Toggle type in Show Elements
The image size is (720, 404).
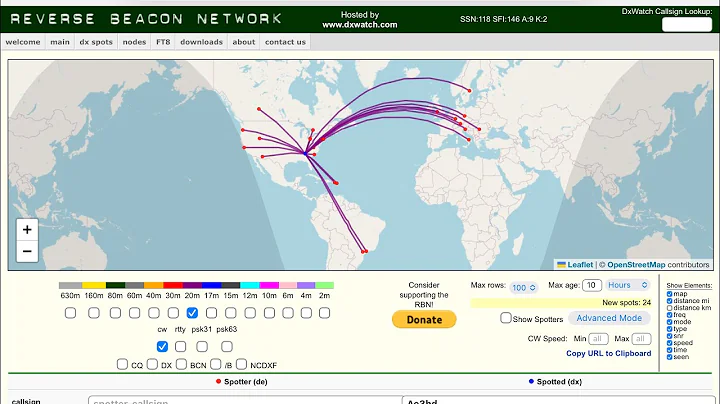point(669,329)
